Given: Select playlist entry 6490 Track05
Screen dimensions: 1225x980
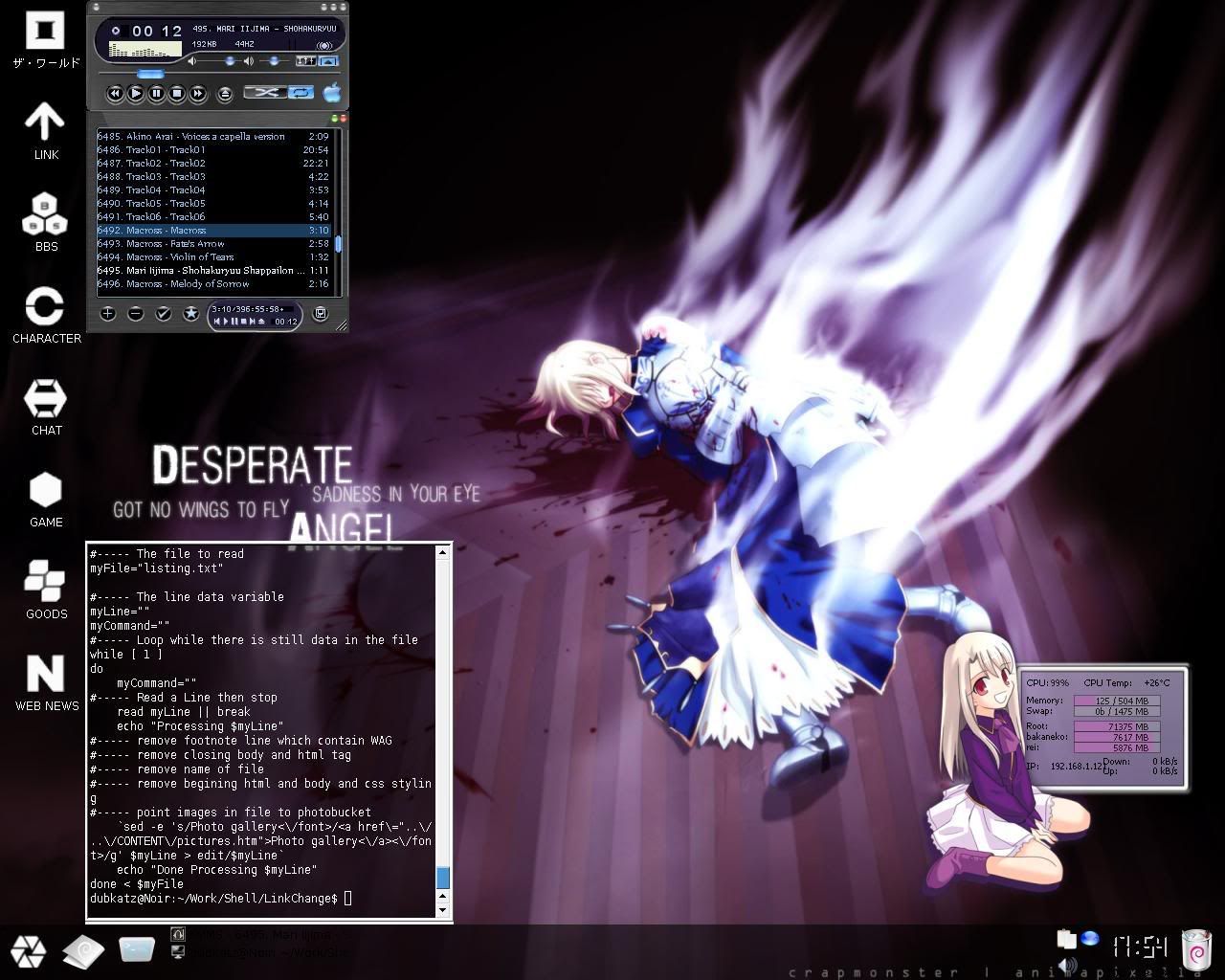Looking at the screenshot, I should pyautogui.click(x=212, y=204).
